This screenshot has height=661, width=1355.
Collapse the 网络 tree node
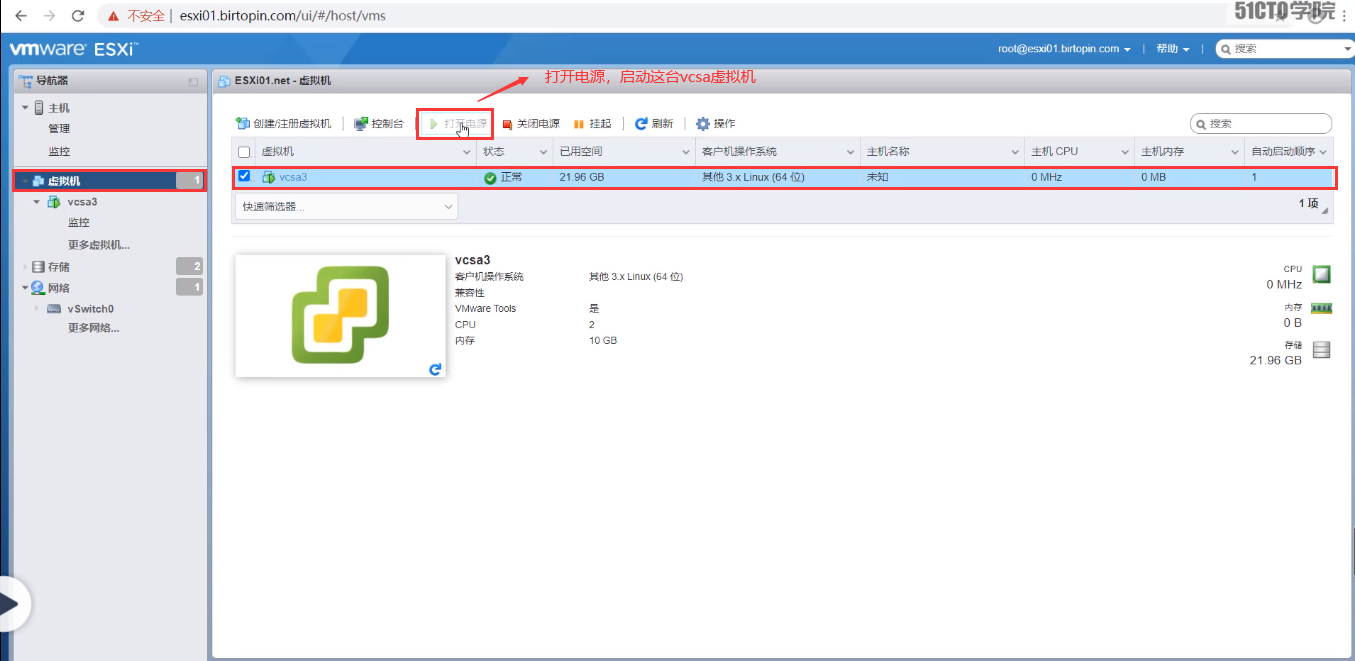(25, 287)
